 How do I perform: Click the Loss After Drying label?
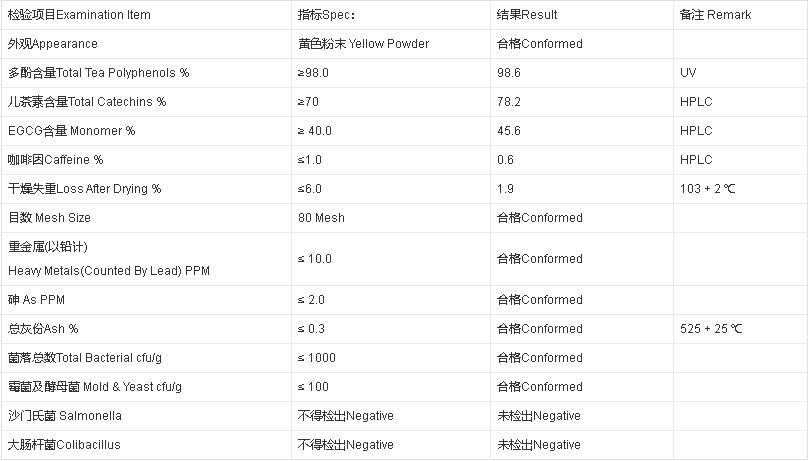(84, 189)
